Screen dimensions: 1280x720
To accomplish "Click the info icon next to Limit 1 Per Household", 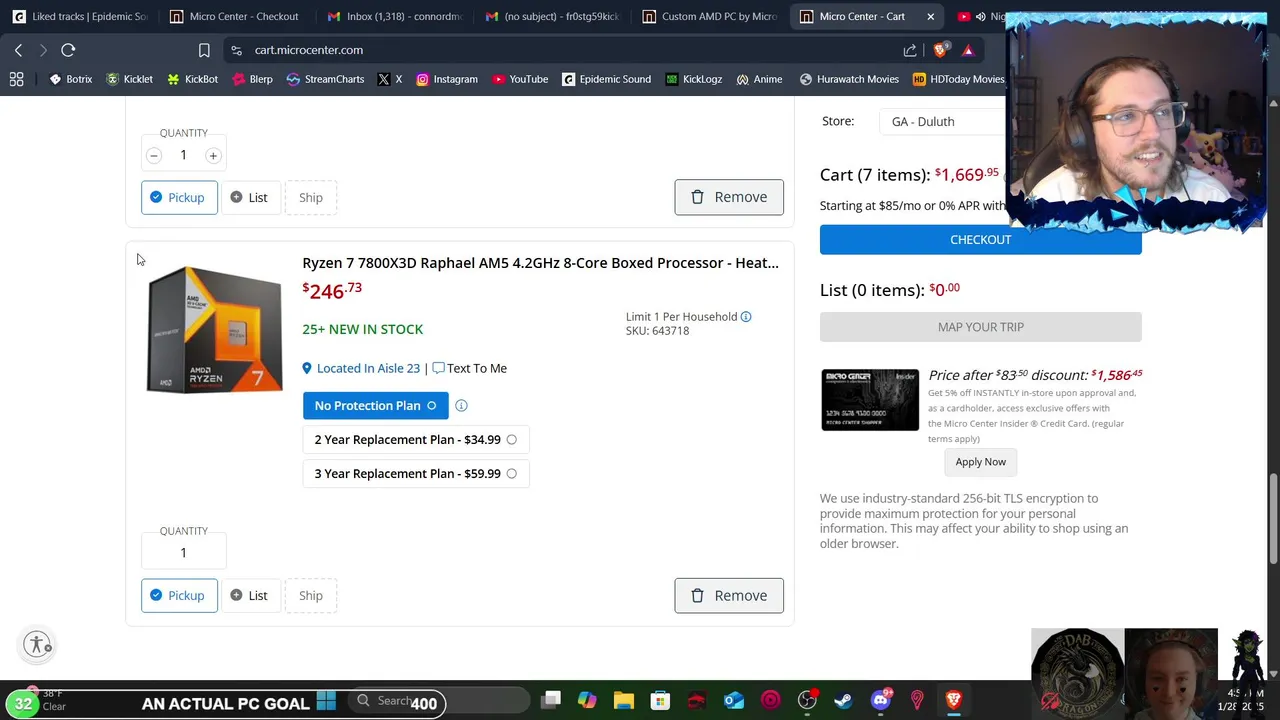I will coord(746,317).
